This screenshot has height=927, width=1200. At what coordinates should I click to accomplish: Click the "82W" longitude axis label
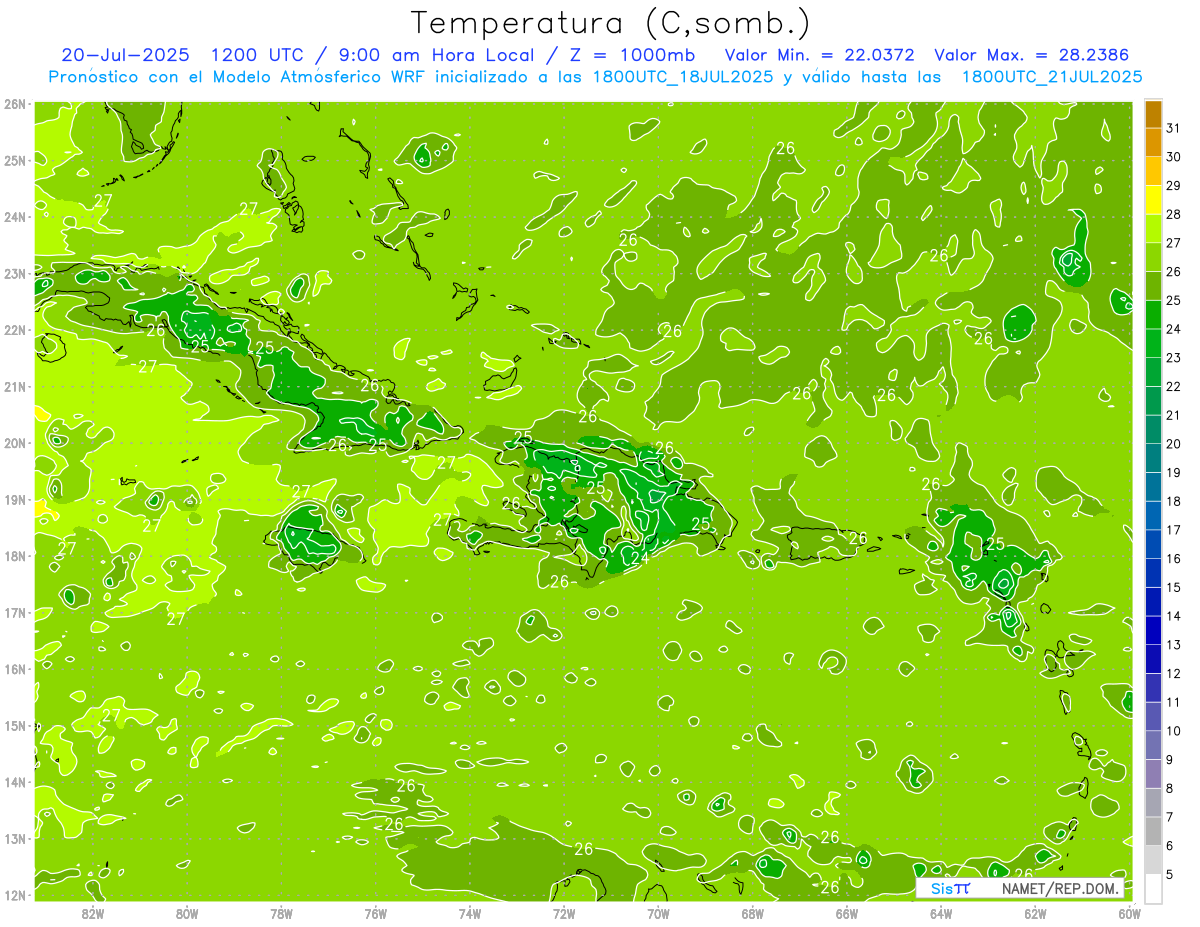pyautogui.click(x=92, y=913)
